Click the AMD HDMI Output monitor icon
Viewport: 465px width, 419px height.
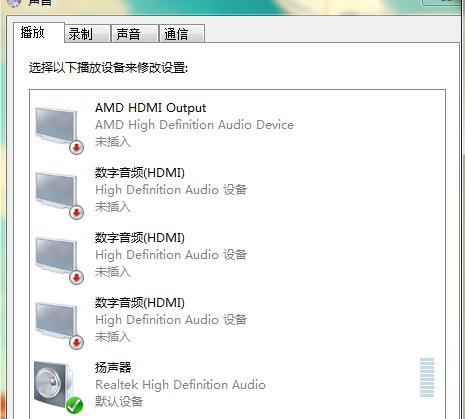(56, 125)
